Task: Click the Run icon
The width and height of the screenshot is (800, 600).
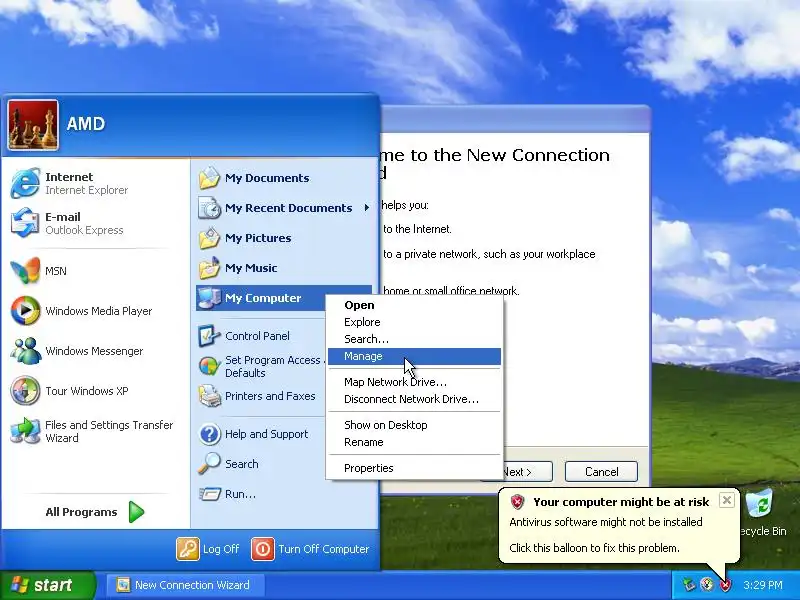Action: [209, 494]
